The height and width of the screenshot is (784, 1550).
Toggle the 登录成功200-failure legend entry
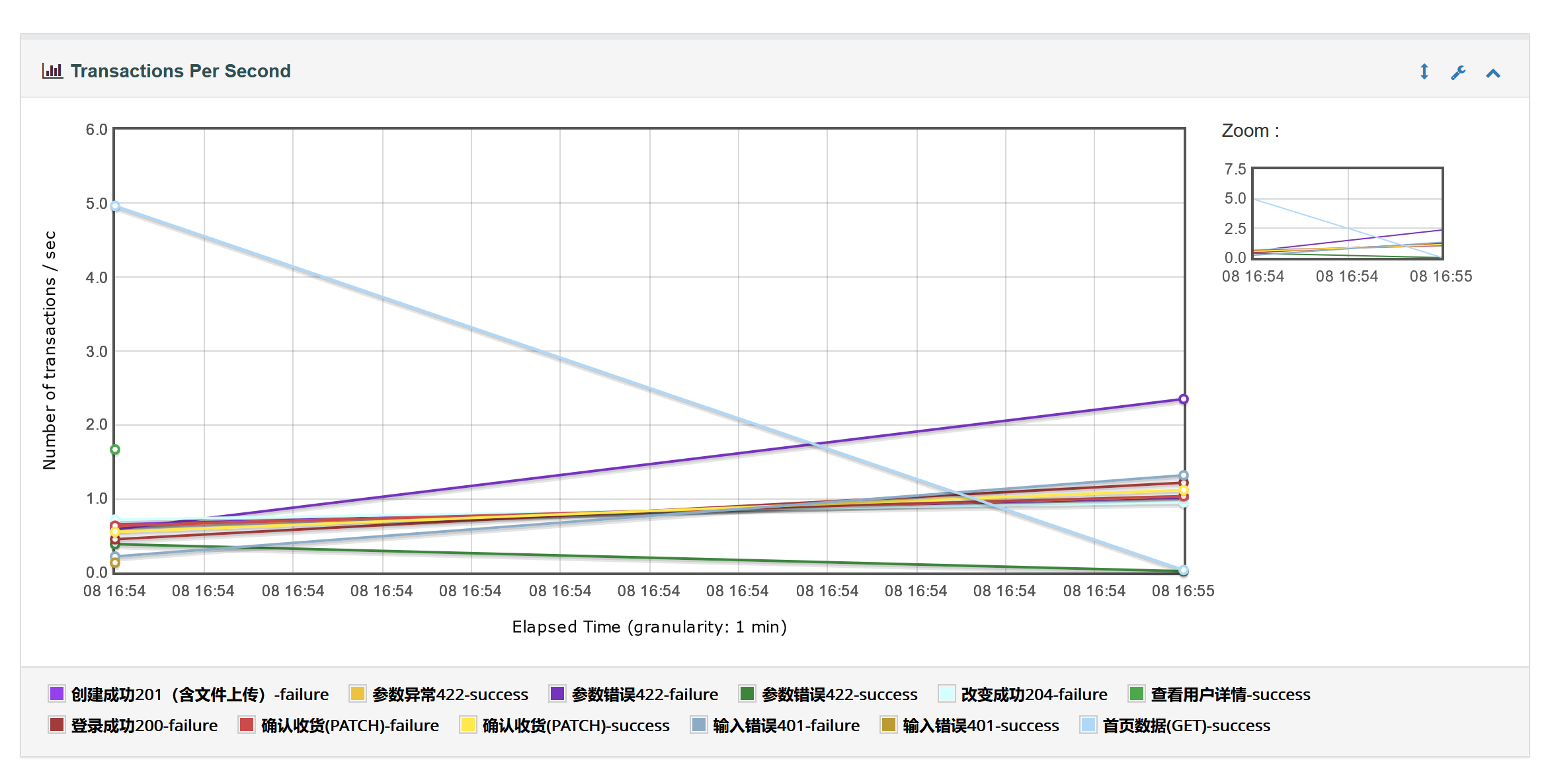[x=143, y=725]
